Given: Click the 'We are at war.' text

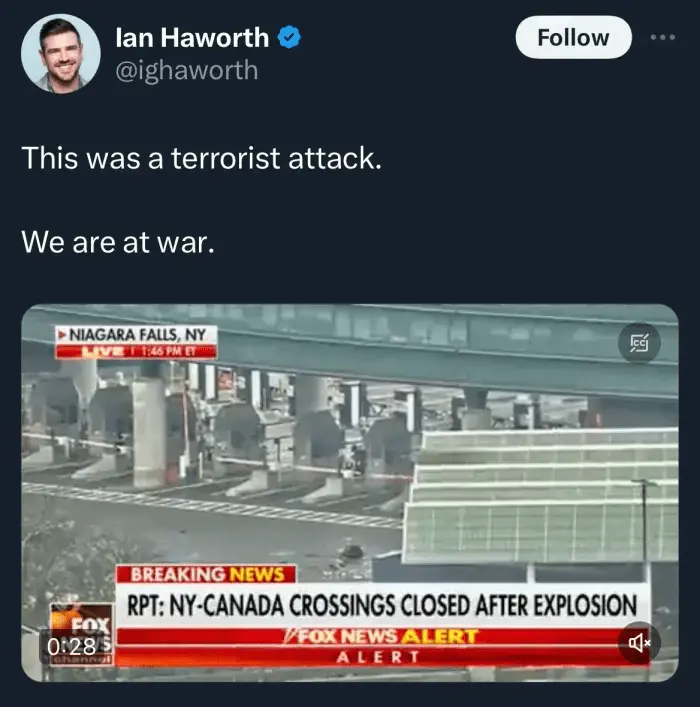Looking at the screenshot, I should (118, 243).
